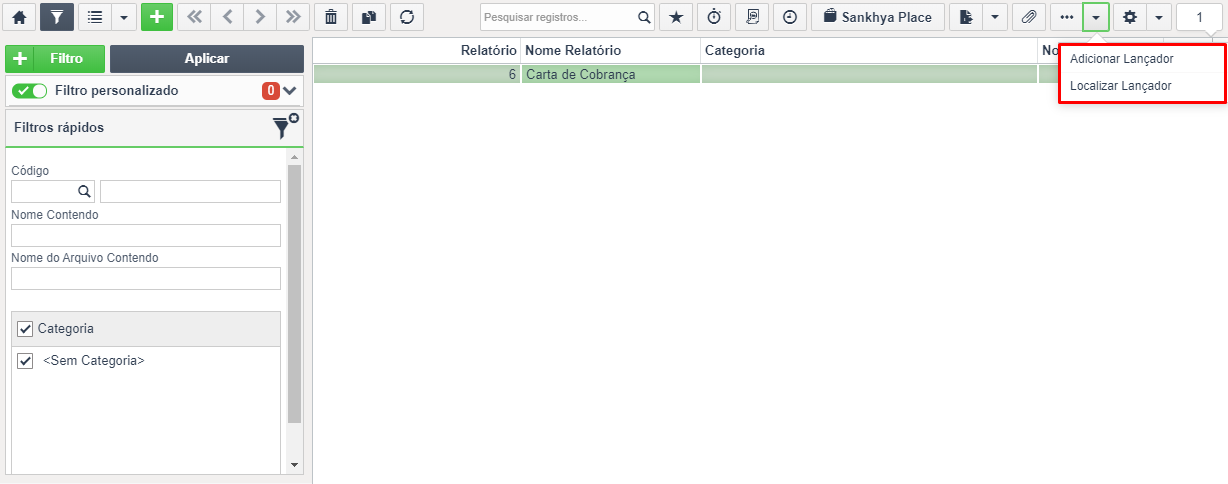
Task: Mark as favorite with star icon
Action: pos(676,17)
